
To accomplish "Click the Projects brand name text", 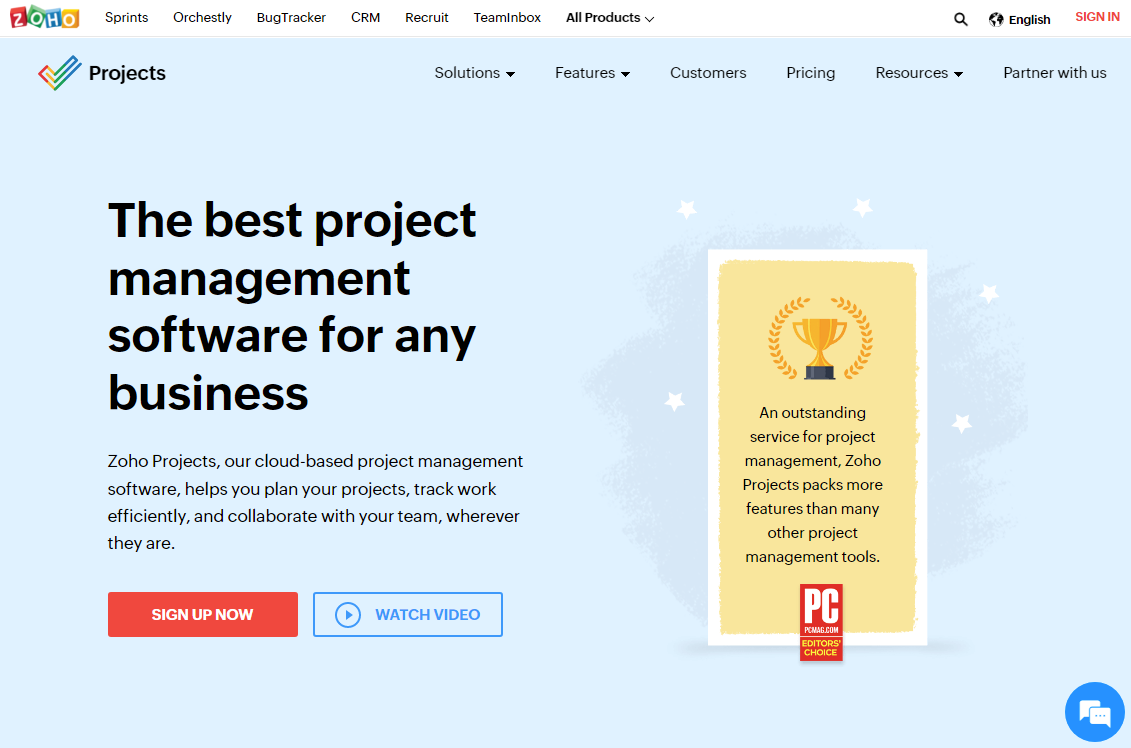I will point(127,73).
